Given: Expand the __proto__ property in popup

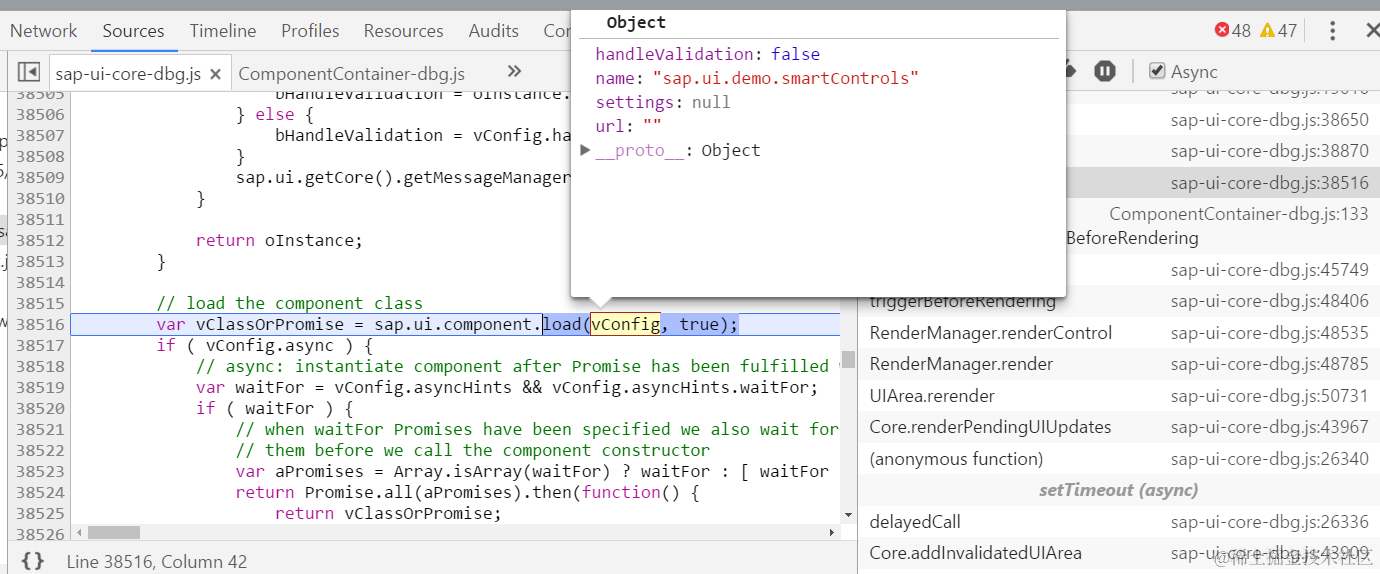Looking at the screenshot, I should pos(587,150).
